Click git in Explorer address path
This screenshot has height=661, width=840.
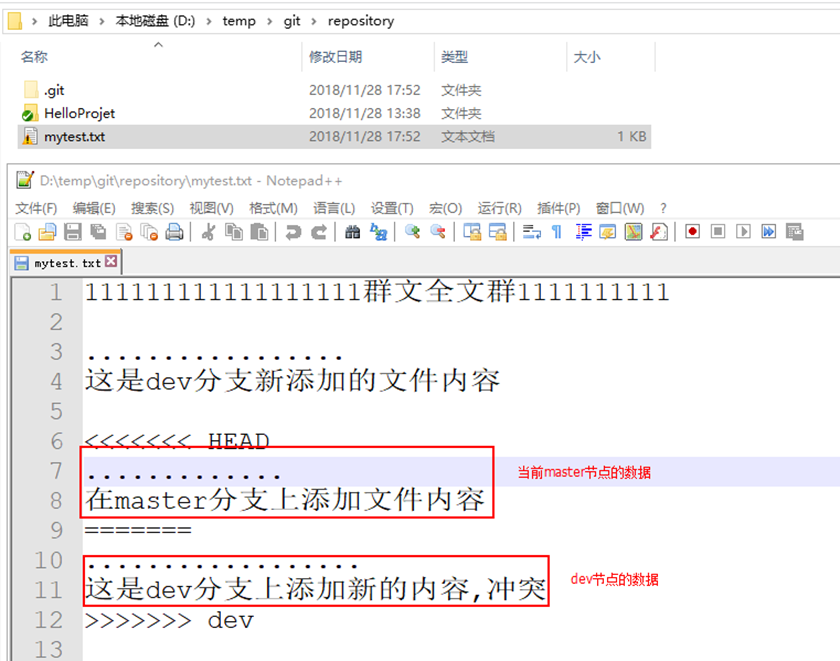(x=292, y=21)
